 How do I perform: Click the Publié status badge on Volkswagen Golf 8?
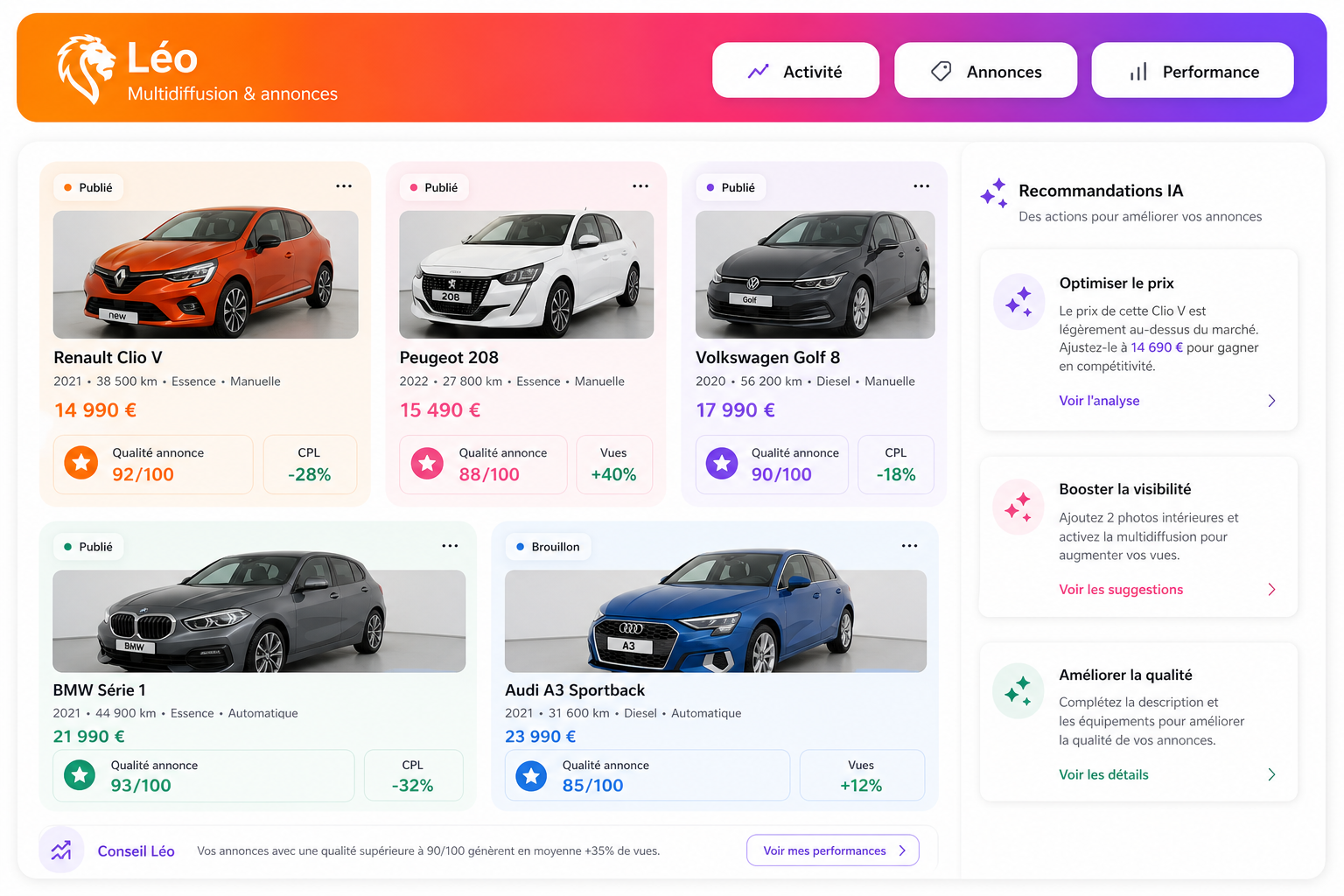point(731,187)
